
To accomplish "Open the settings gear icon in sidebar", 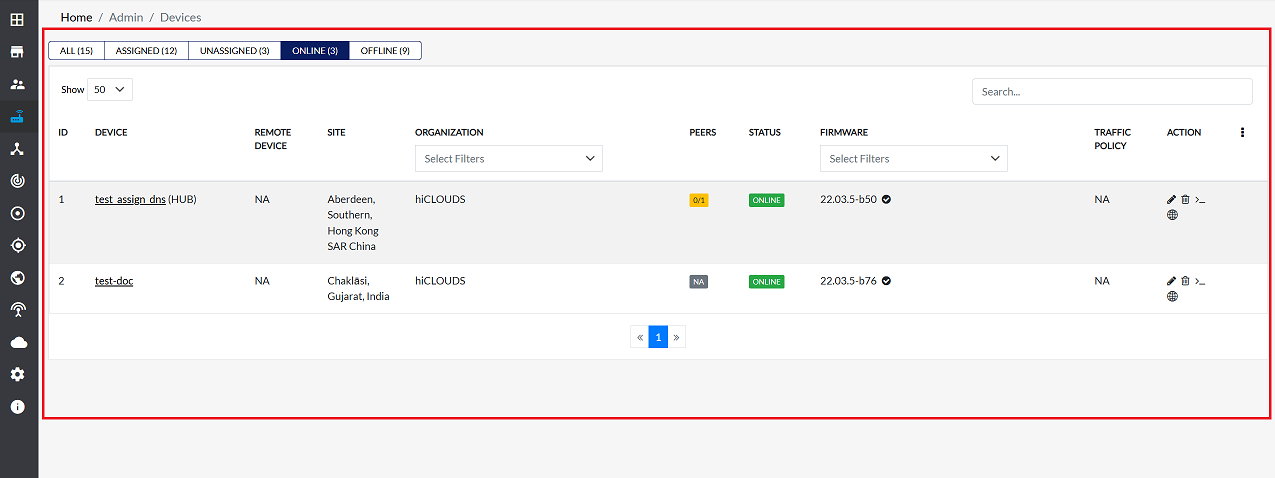I will coord(17,374).
